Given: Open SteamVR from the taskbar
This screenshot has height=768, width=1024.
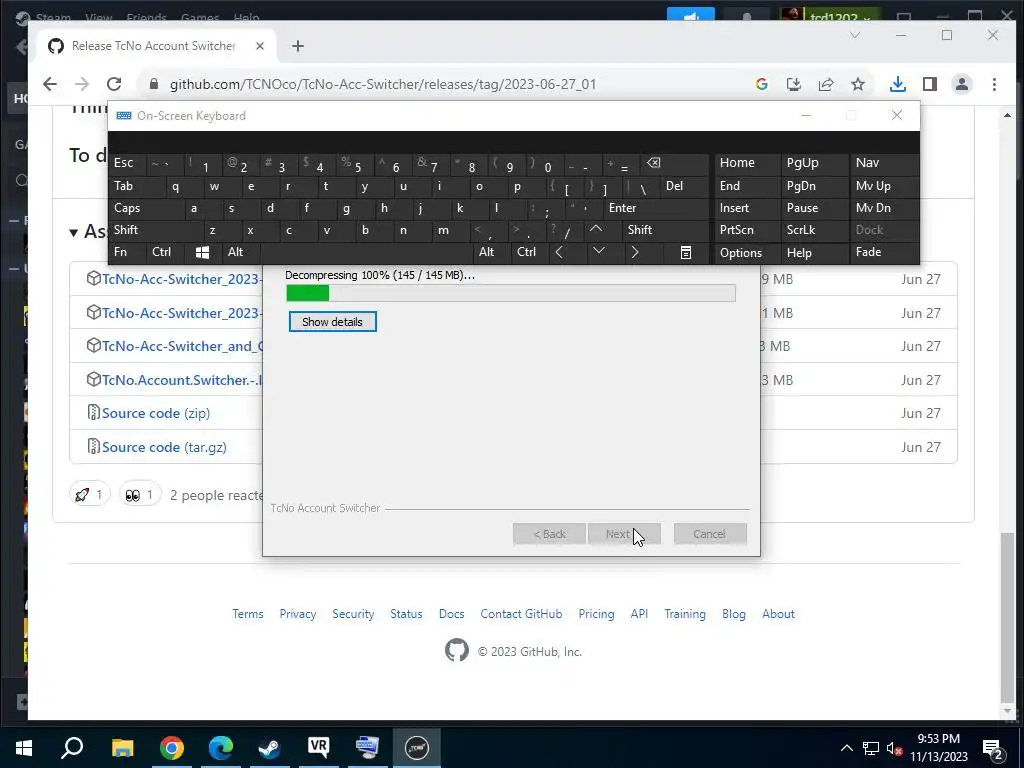Looking at the screenshot, I should coord(318,748).
